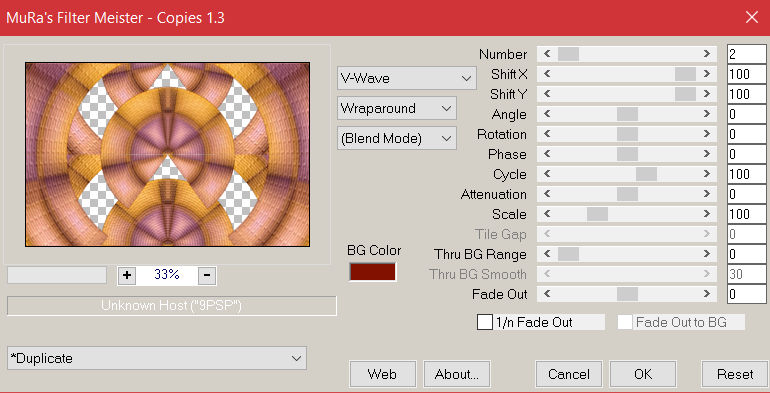Click the Shift Y slider right arrow

click(707, 94)
